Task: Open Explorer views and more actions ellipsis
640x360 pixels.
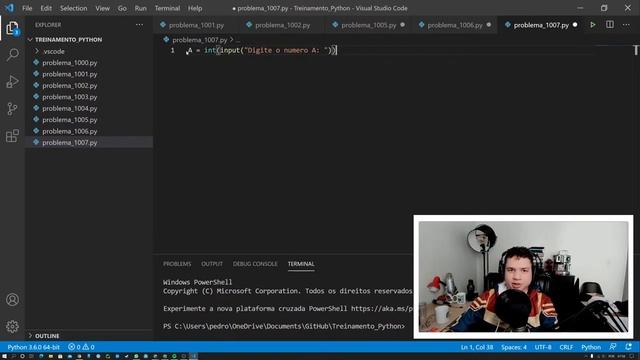Action: 139,25
